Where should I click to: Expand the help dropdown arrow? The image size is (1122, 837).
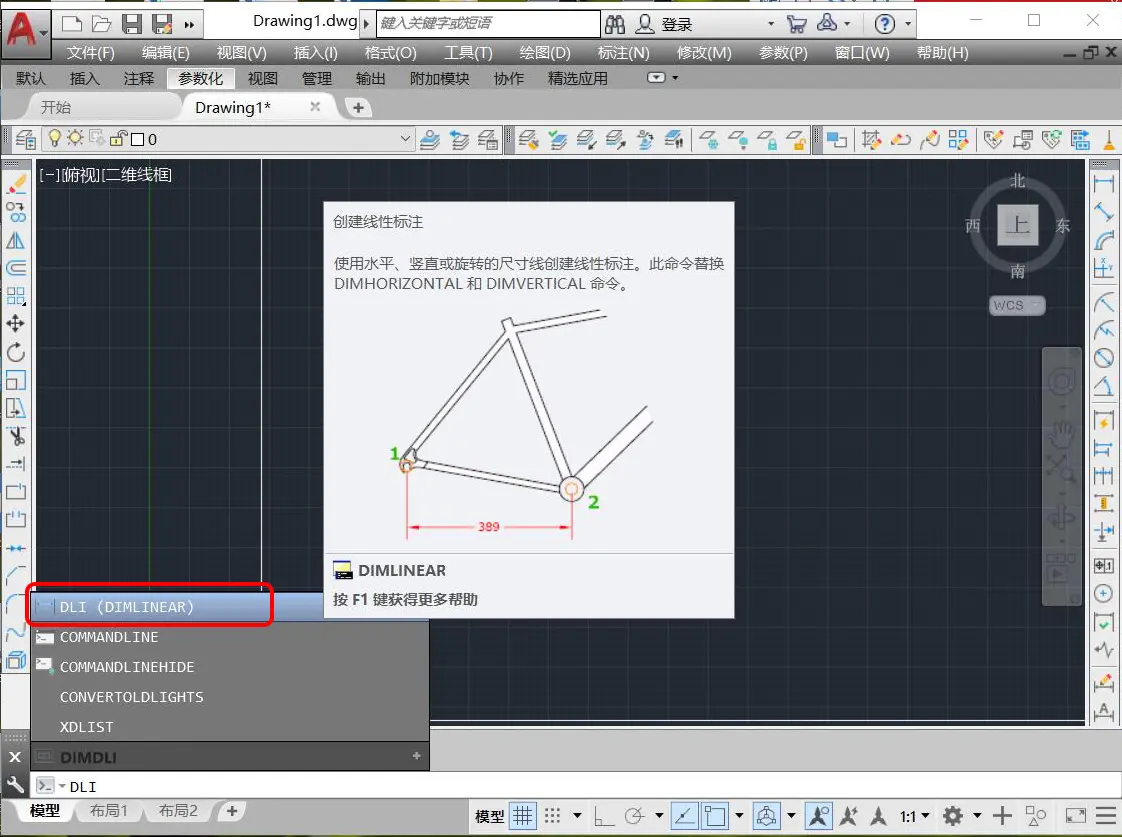[x=908, y=24]
